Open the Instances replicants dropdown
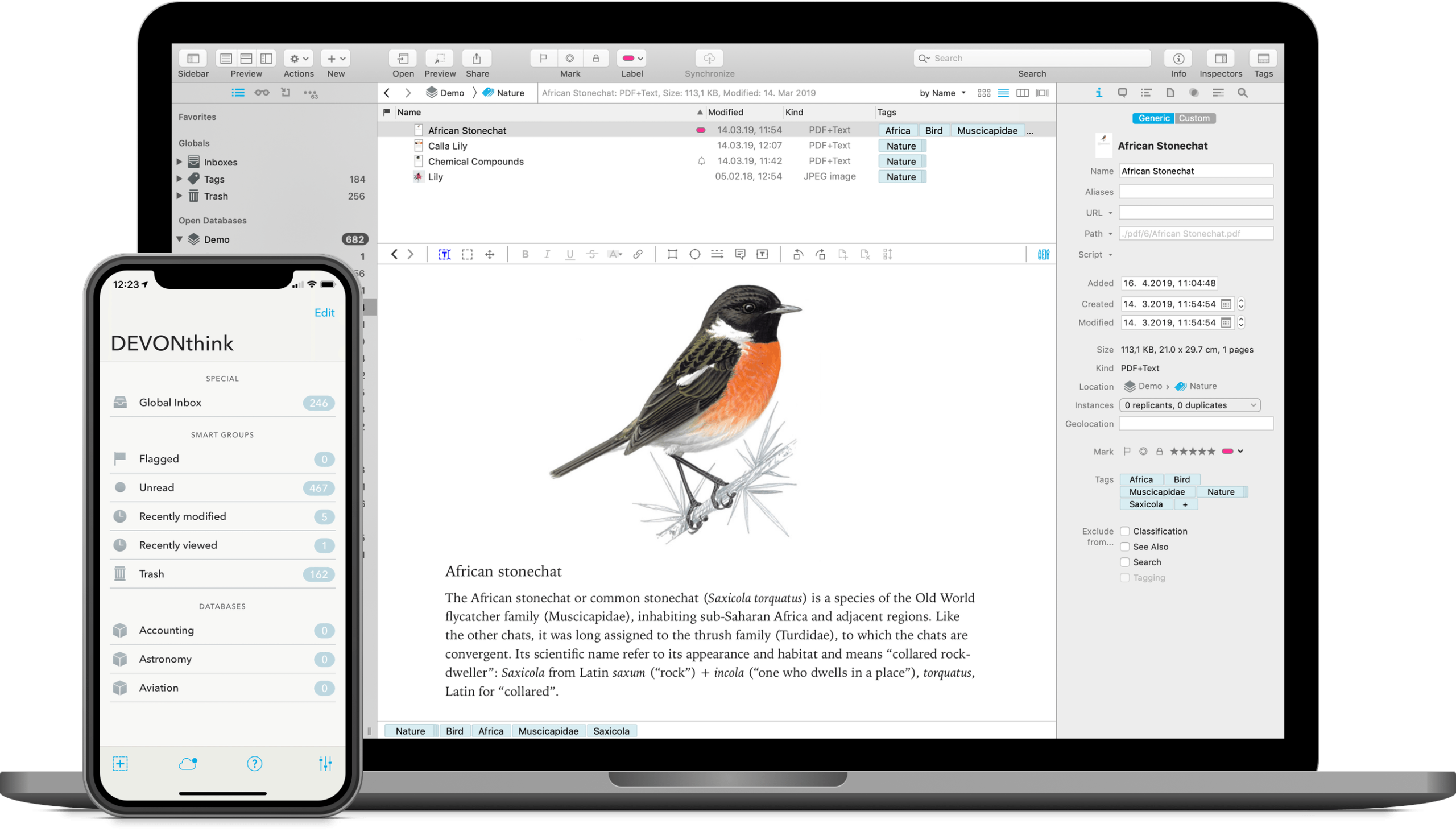This screenshot has height=832, width=1456. pos(1190,405)
